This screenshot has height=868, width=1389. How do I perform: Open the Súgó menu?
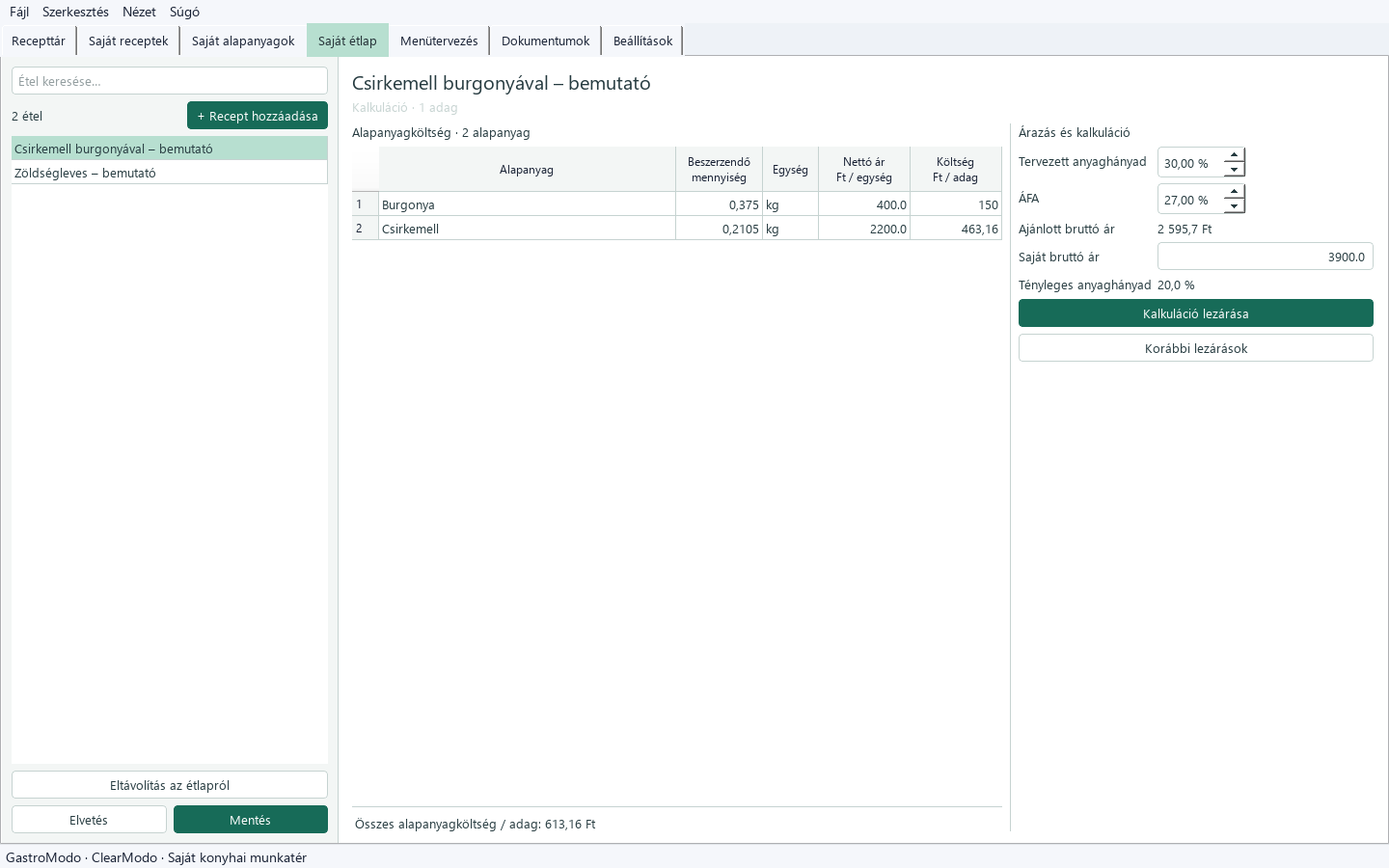184,12
